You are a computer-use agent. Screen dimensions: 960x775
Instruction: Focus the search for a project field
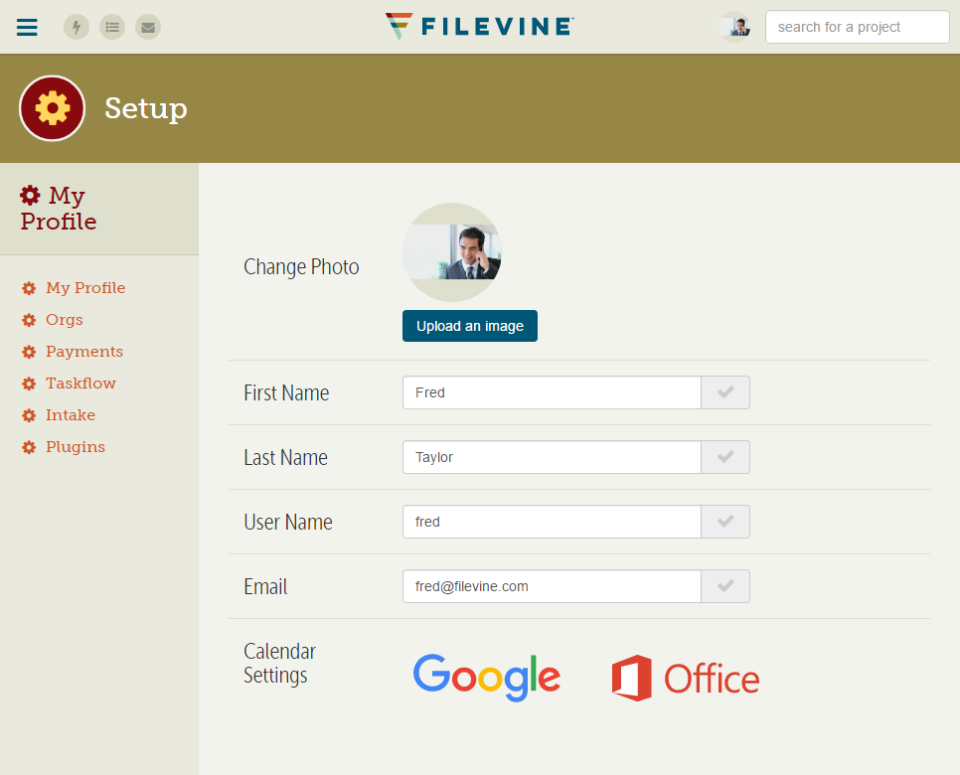pyautogui.click(x=857, y=27)
